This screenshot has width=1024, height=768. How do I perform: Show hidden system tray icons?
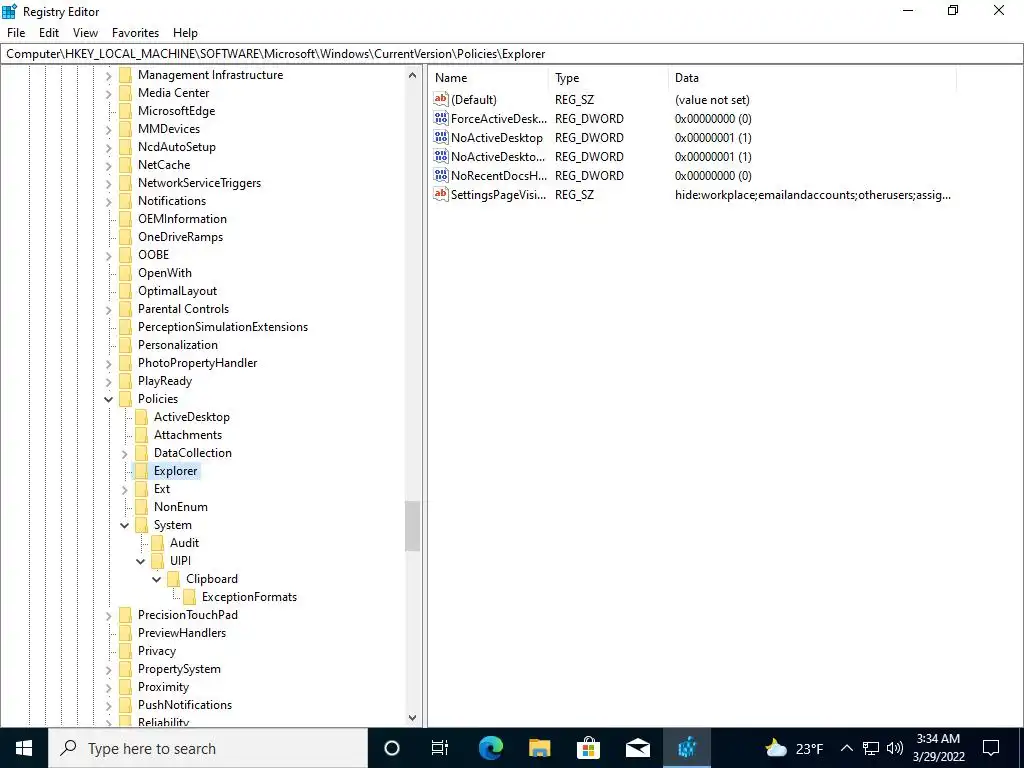846,748
